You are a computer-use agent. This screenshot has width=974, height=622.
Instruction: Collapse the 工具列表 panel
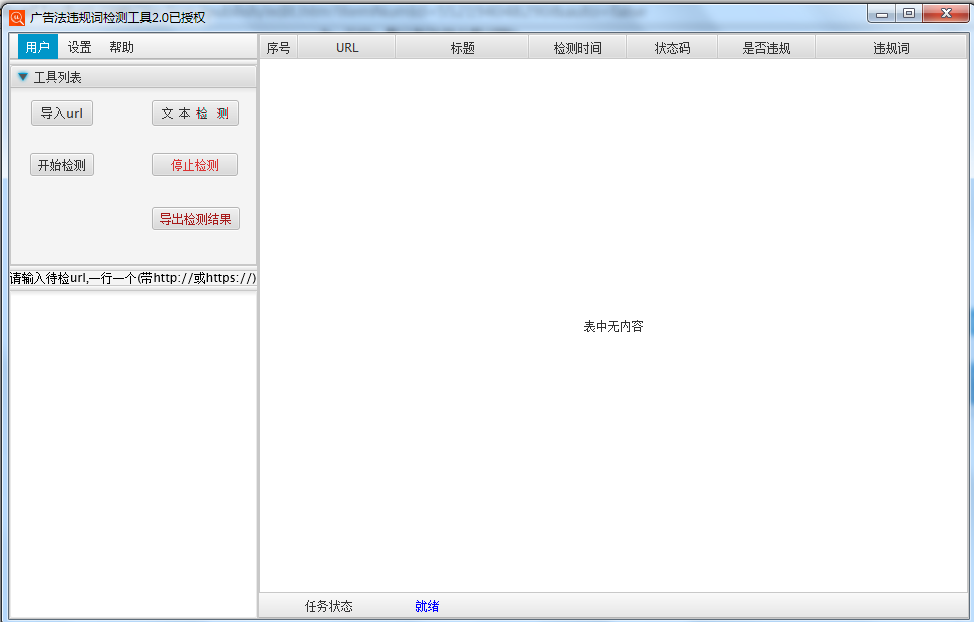[23, 77]
